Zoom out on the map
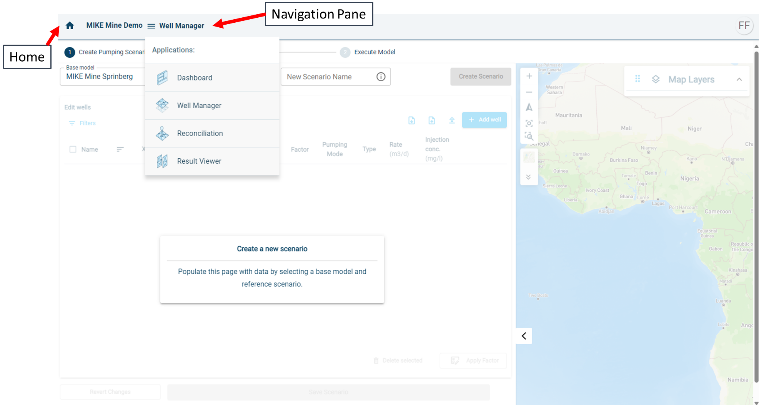Viewport: 759px width, 405px height. [529, 92]
